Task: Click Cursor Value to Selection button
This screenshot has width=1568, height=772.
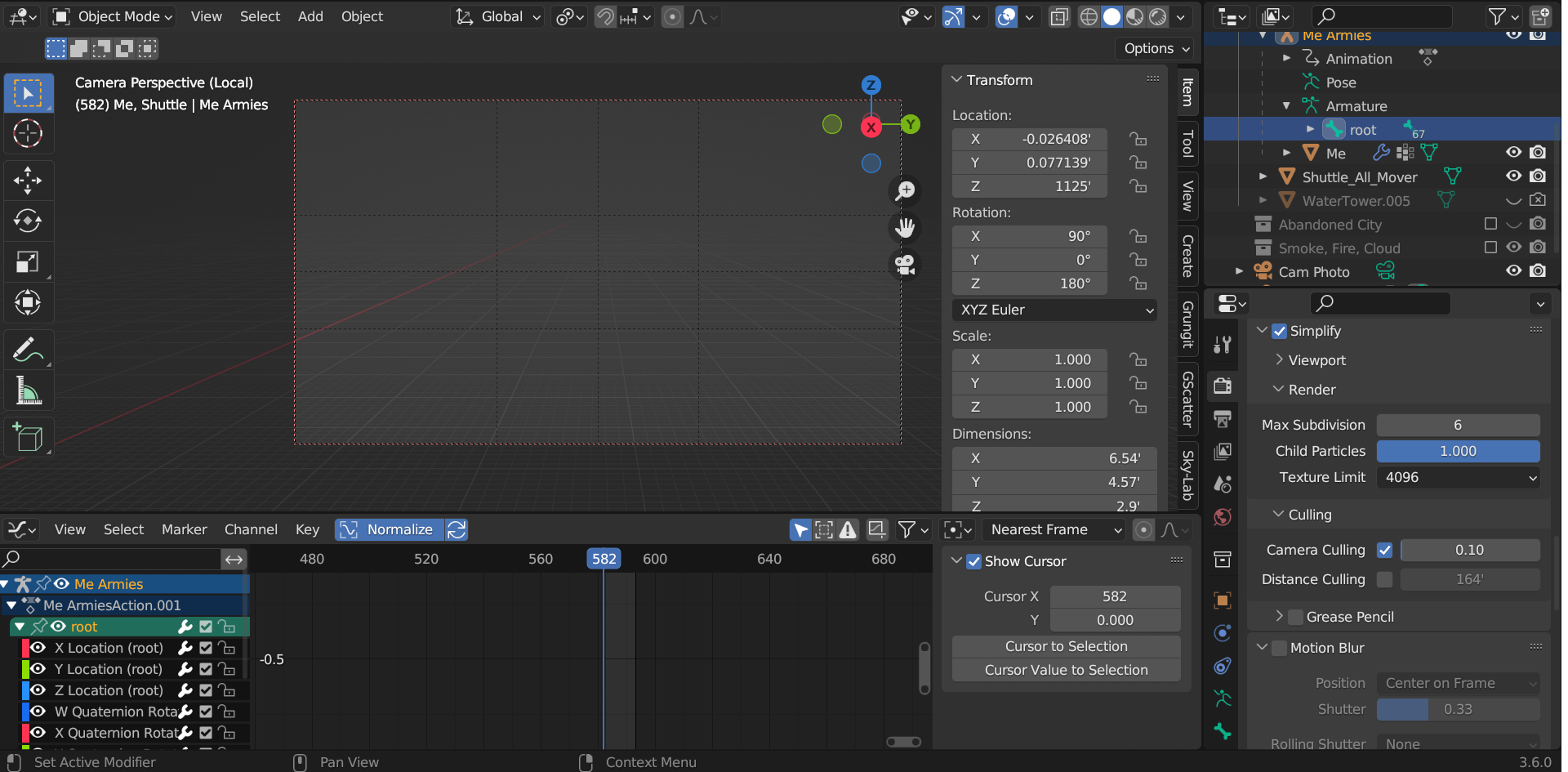Action: pyautogui.click(x=1066, y=670)
